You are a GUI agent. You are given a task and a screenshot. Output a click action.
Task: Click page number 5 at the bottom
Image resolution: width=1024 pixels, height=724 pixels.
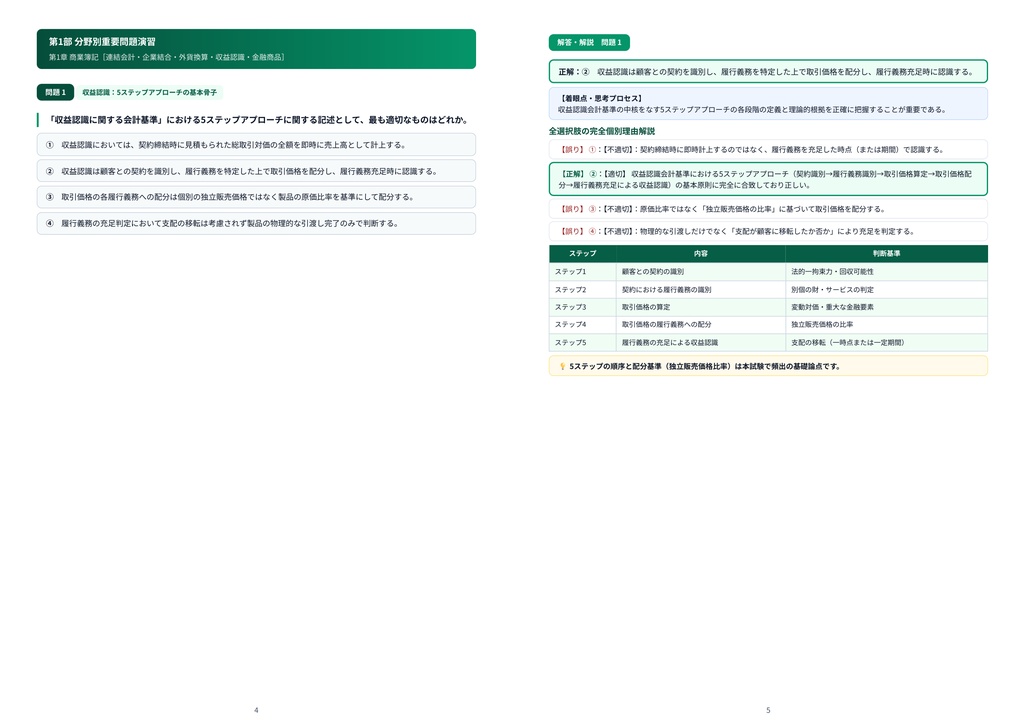768,710
